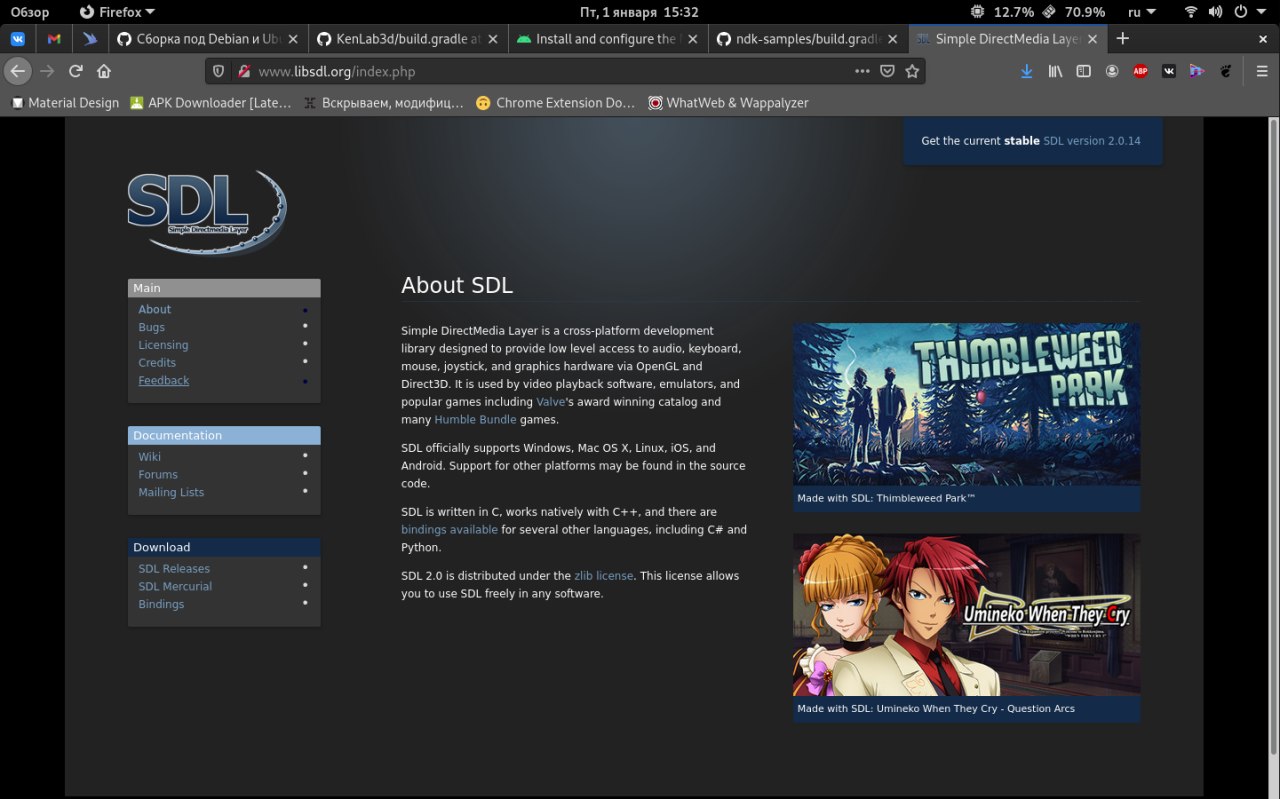Close the Simple DirectMedia Layer tab
The height and width of the screenshot is (799, 1280).
tap(1092, 39)
